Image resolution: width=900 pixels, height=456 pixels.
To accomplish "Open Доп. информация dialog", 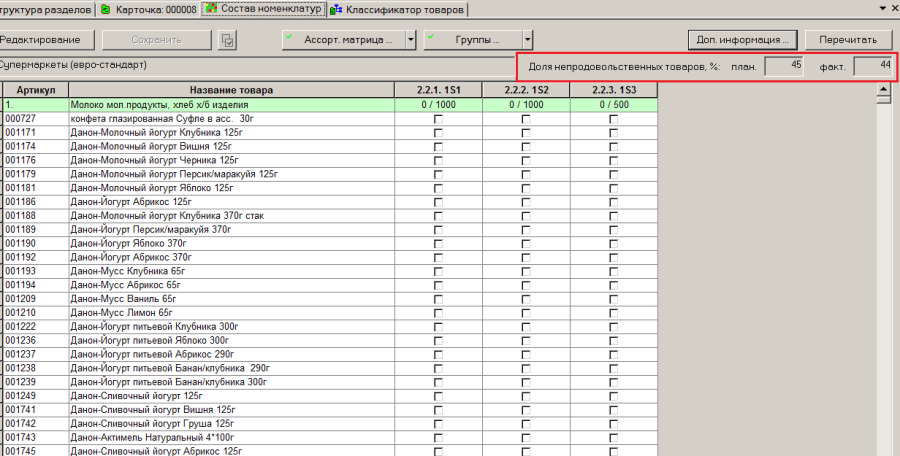I will [743, 40].
